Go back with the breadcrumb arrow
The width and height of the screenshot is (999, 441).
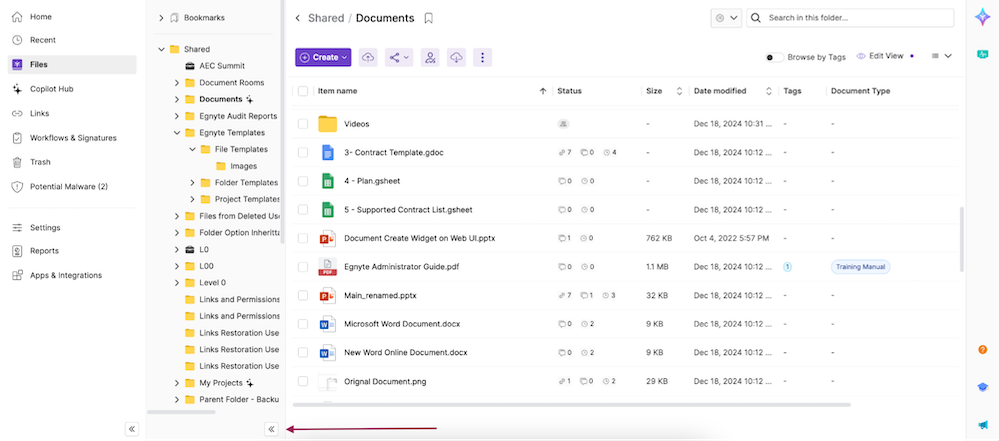click(298, 18)
